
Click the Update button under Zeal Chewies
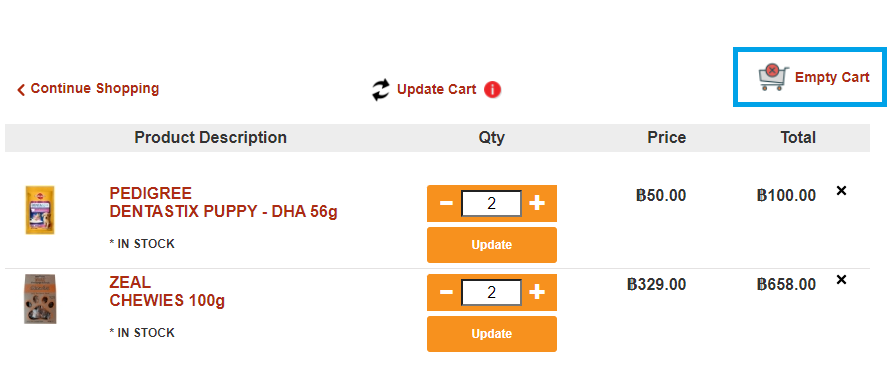(x=491, y=334)
